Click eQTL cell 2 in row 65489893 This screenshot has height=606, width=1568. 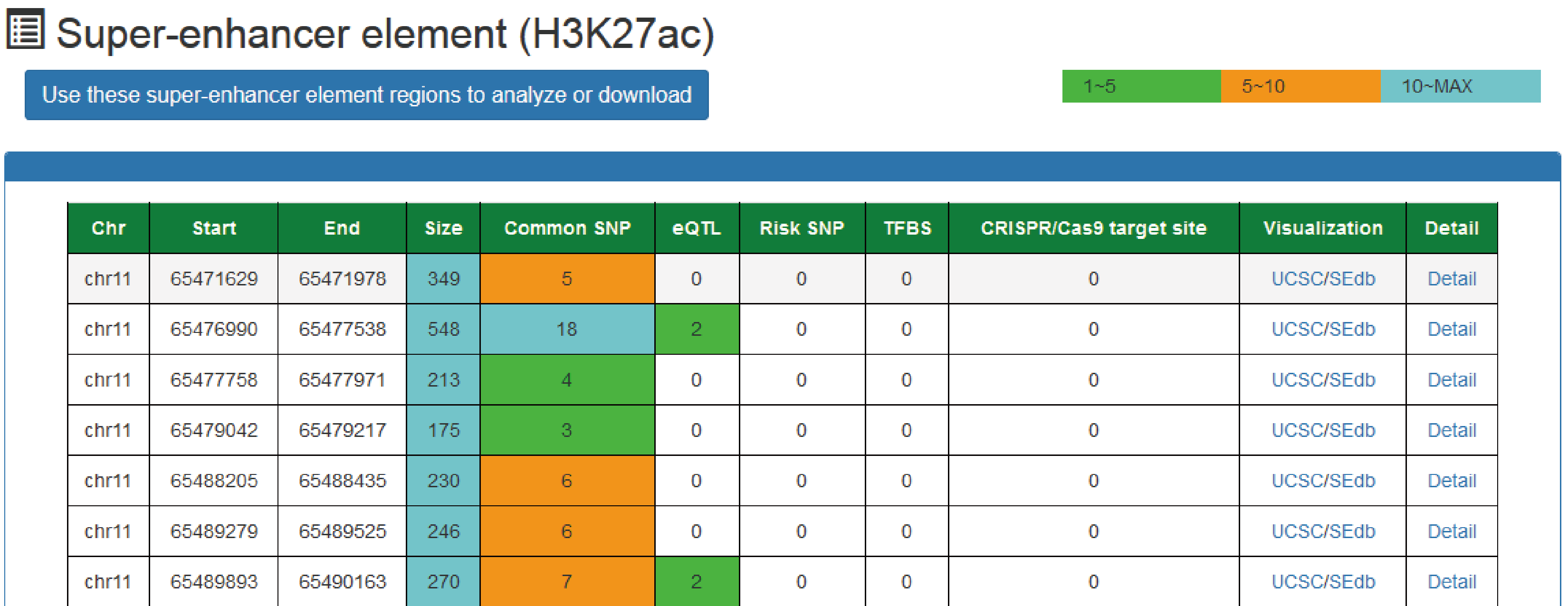697,582
